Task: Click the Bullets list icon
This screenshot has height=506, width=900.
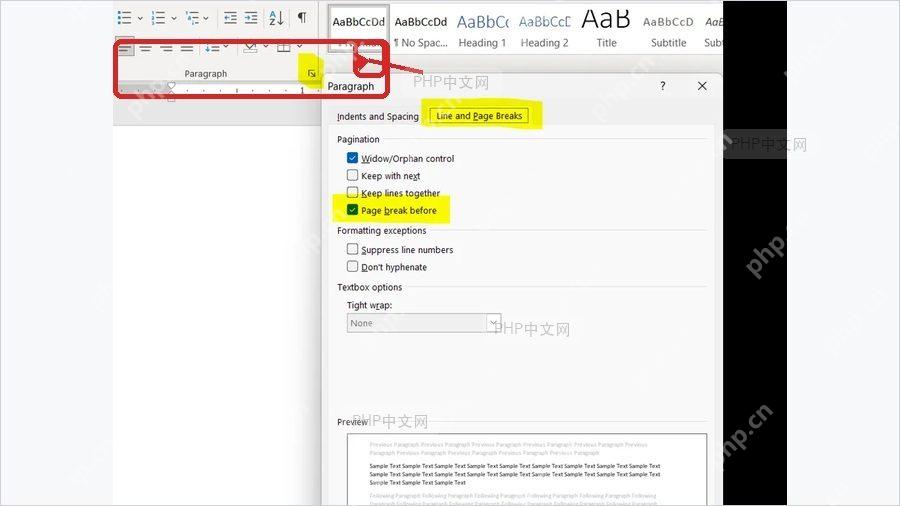Action: click(124, 18)
